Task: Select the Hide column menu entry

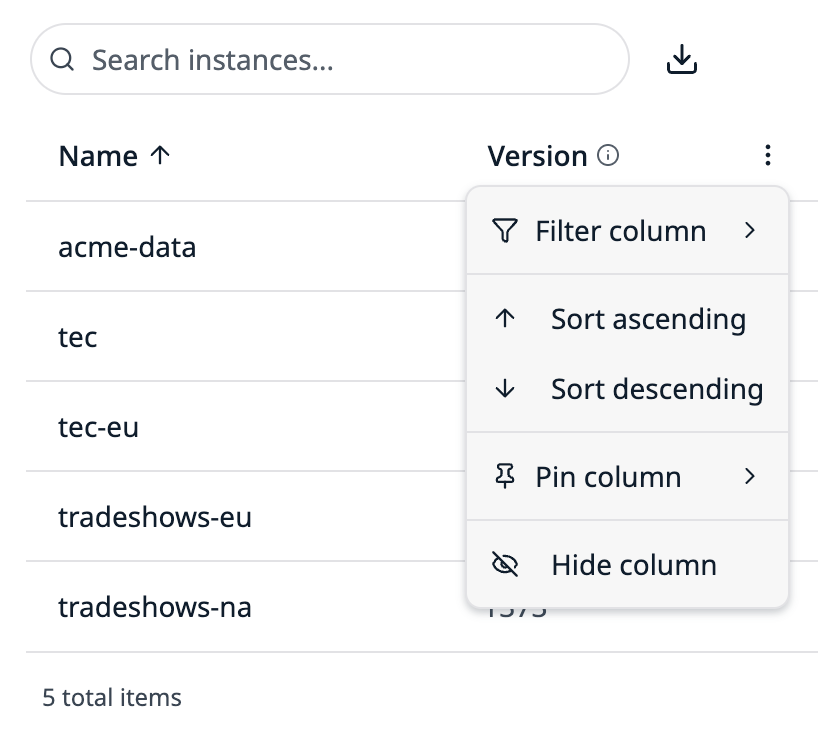Action: [627, 564]
